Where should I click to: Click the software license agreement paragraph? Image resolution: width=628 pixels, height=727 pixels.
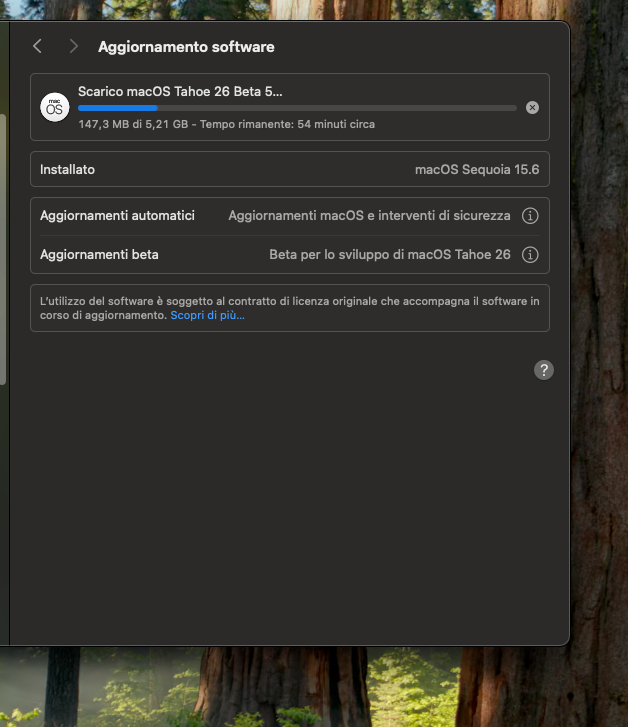click(x=289, y=308)
